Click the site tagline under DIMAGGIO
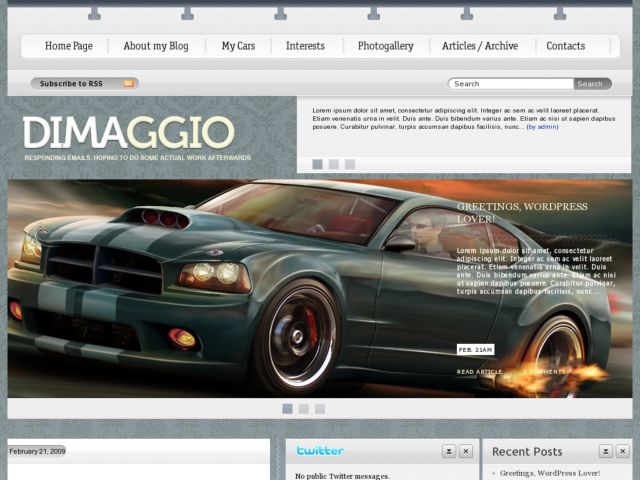The image size is (640, 480). coord(138,158)
